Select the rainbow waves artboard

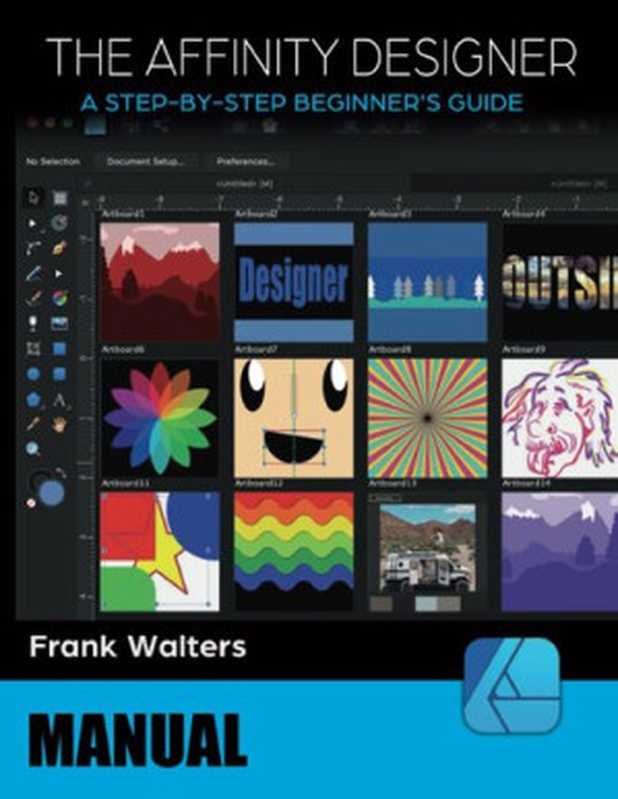click(x=293, y=550)
